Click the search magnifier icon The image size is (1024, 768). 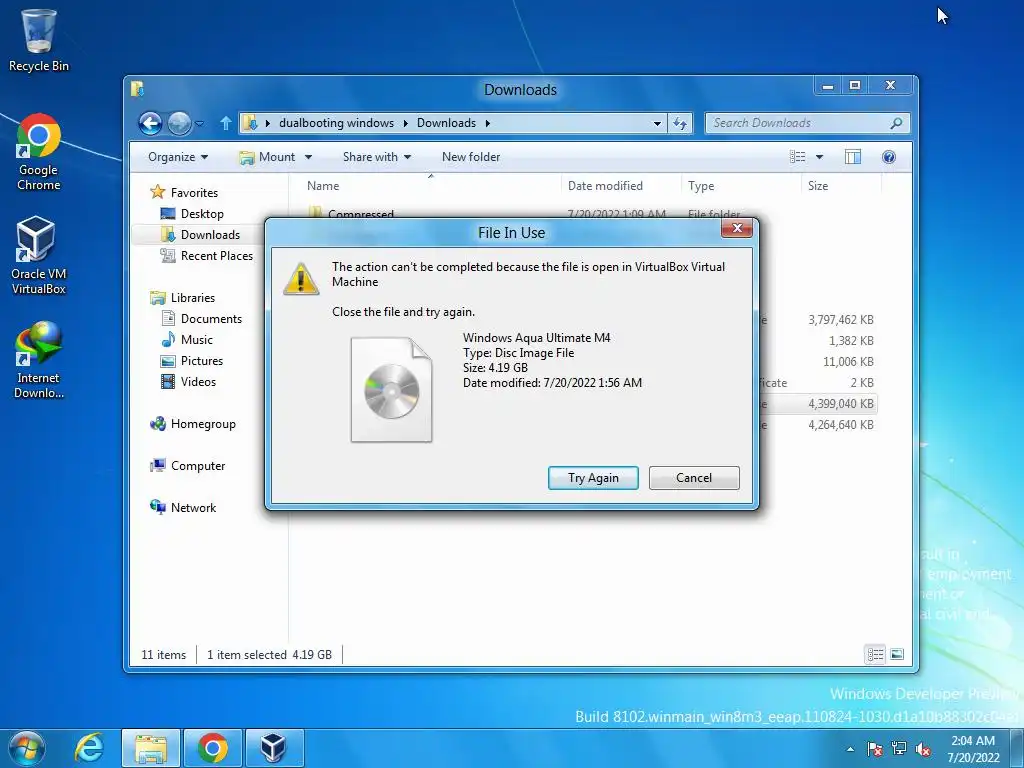(x=897, y=123)
